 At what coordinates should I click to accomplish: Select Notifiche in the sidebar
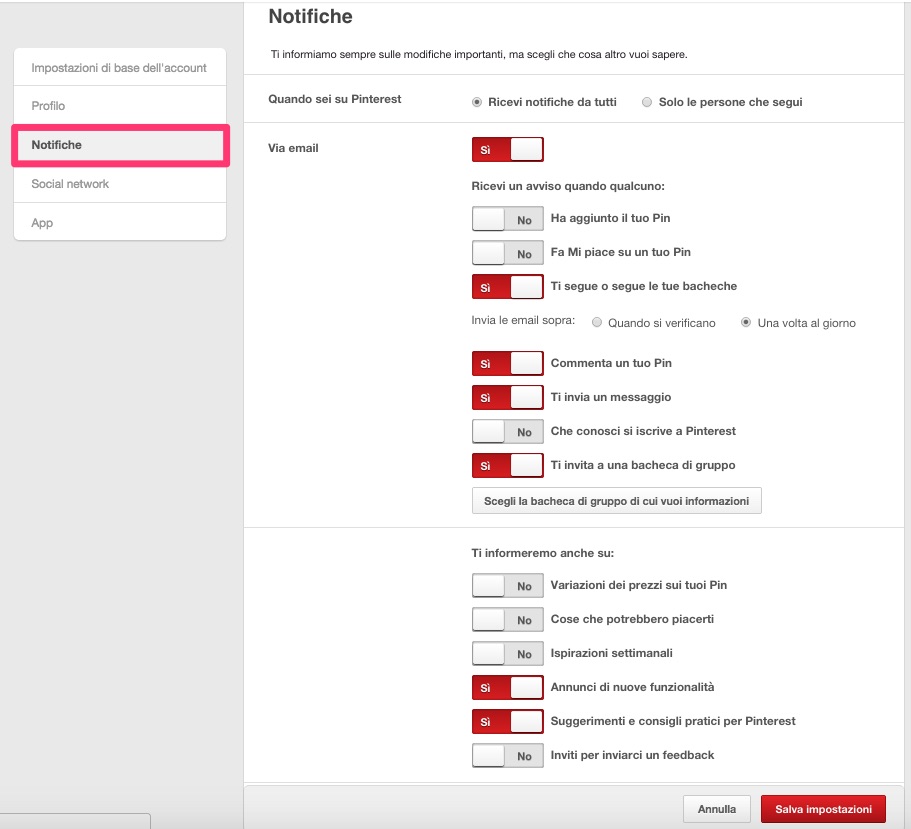[x=120, y=145]
